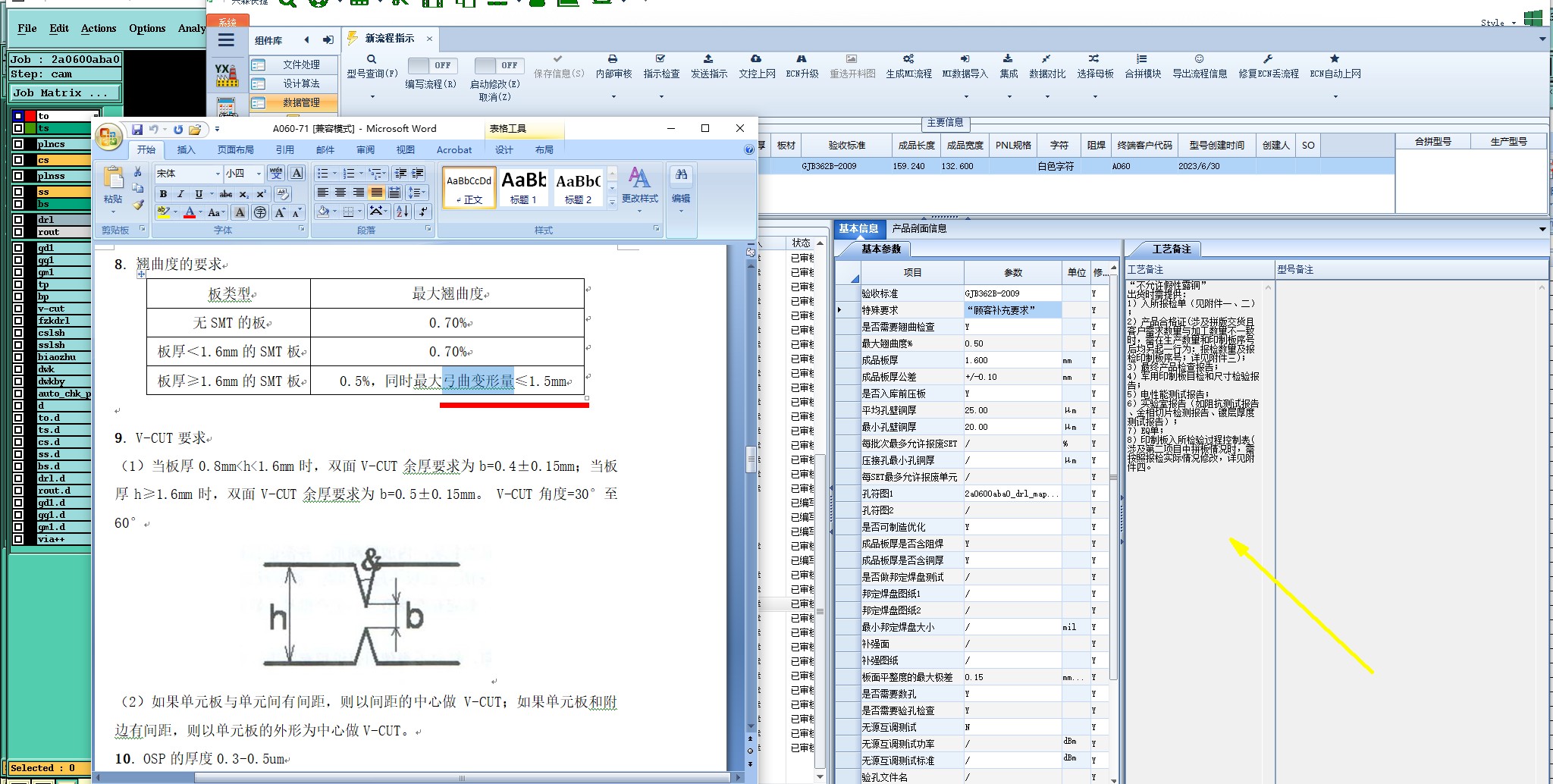Screen dimensions: 1553x784
Task: Open the Edit menu in the CAM window
Action: (59, 29)
